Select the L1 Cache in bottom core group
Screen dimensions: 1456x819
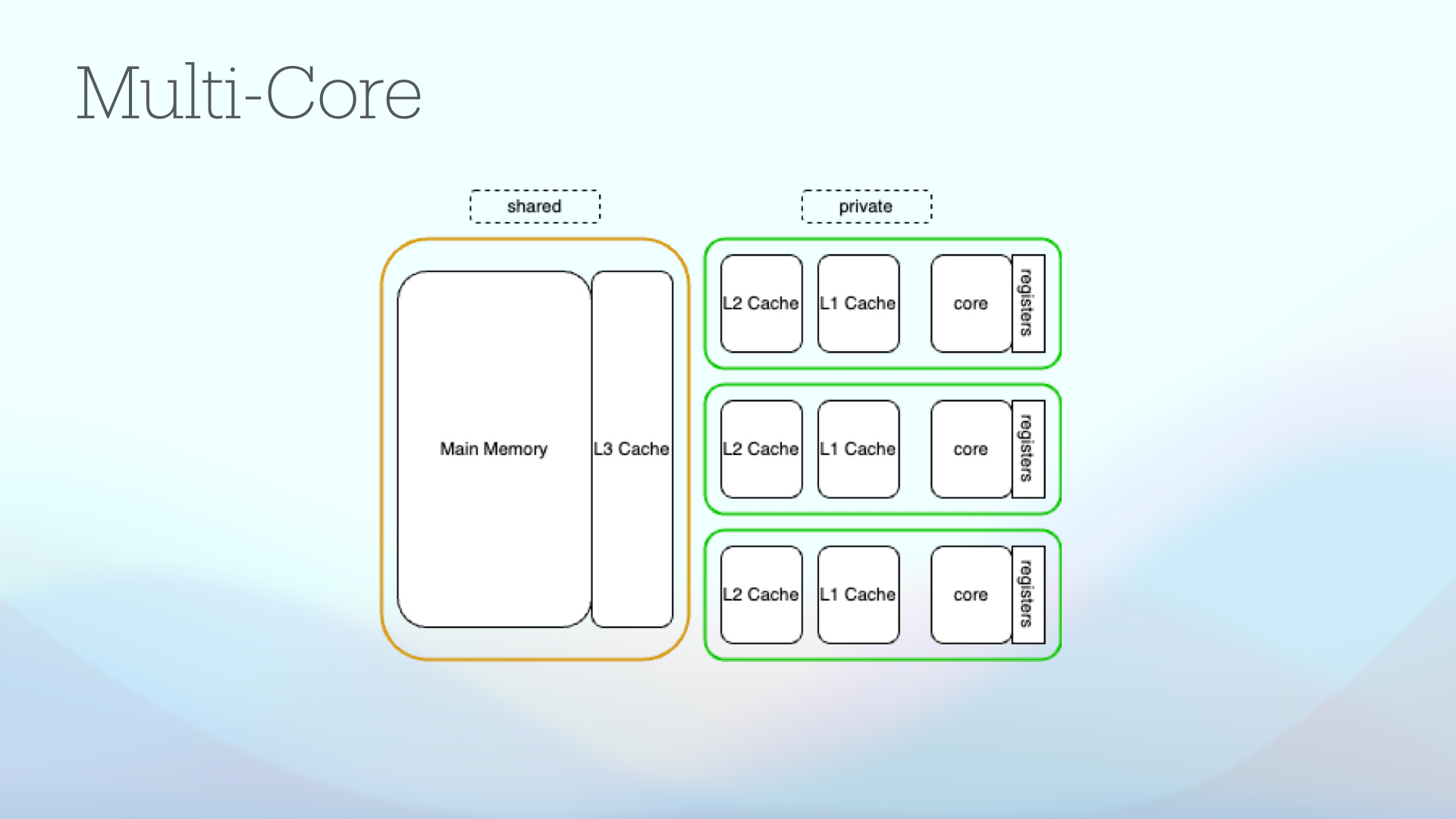(858, 595)
